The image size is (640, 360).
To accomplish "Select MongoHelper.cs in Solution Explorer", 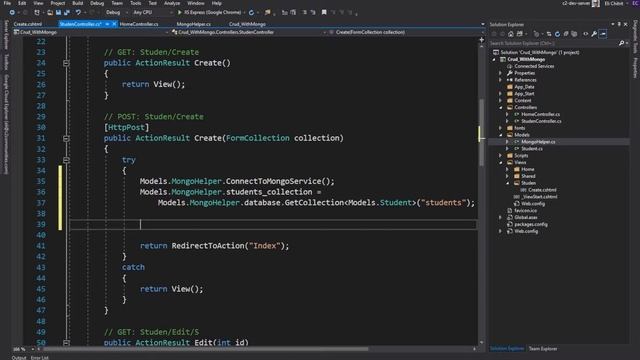I will click(x=538, y=142).
